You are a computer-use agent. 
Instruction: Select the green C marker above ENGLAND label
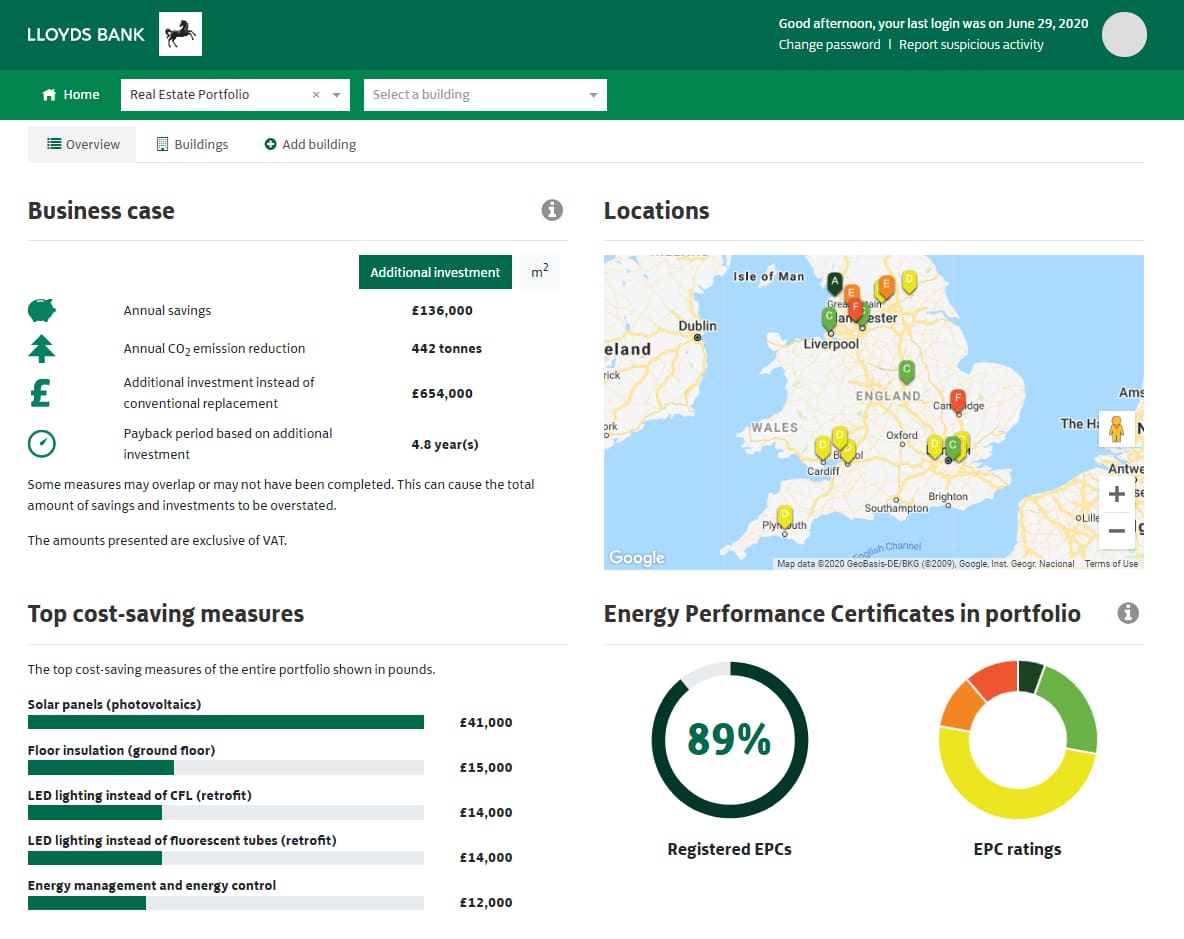(906, 371)
